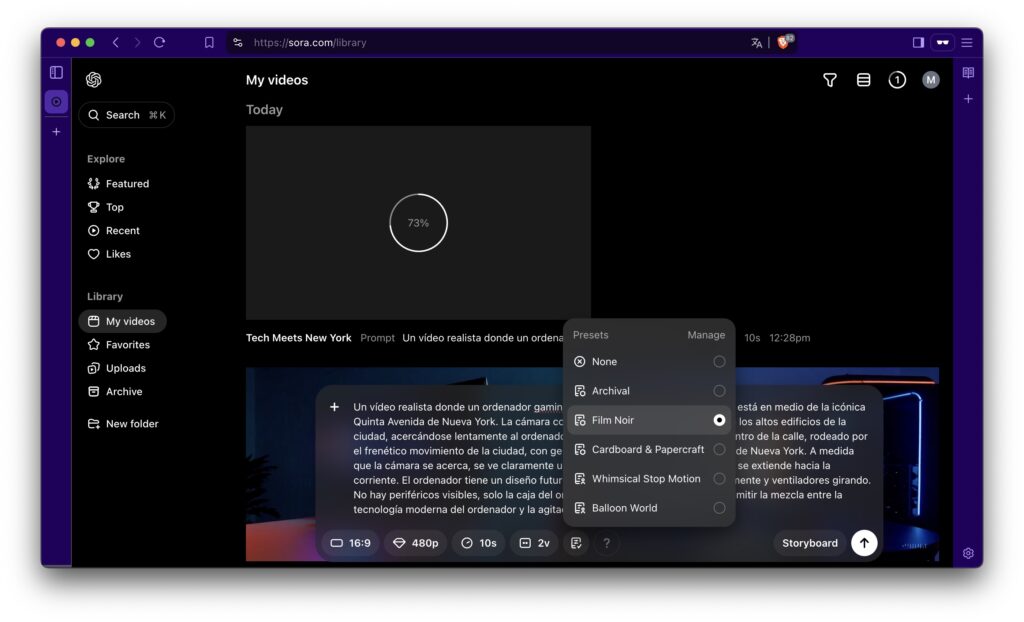
Task: Open the 16:9 aspect ratio dropdown
Action: (351, 543)
